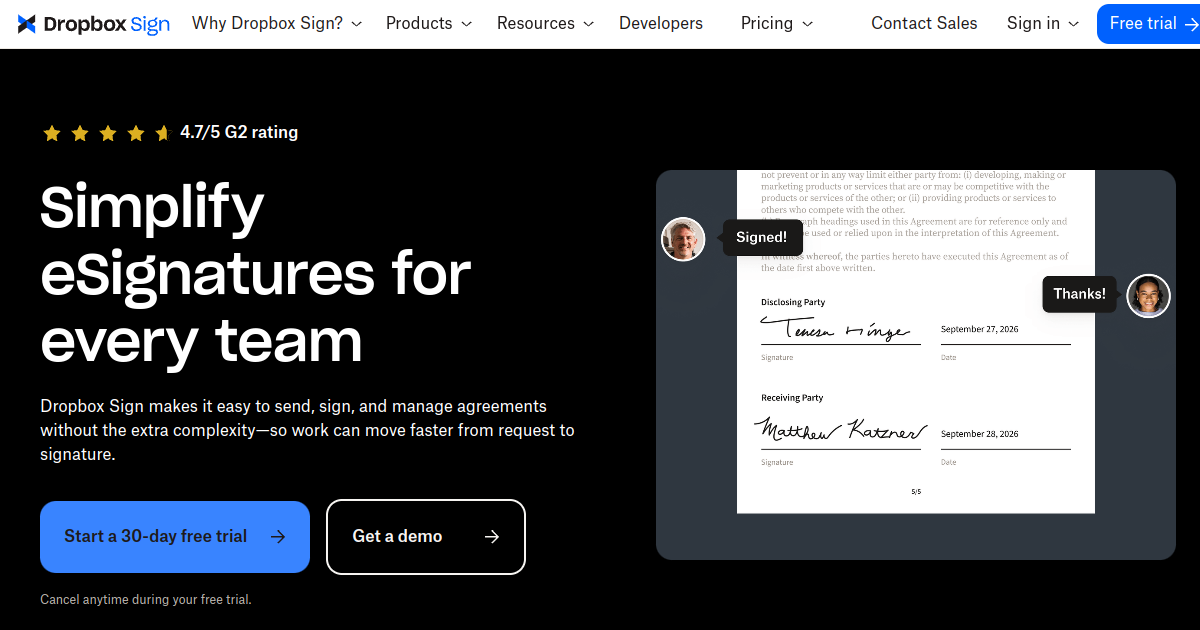The width and height of the screenshot is (1200, 630).
Task: Click the avatar beside the Signed! bubble
Action: 684,239
